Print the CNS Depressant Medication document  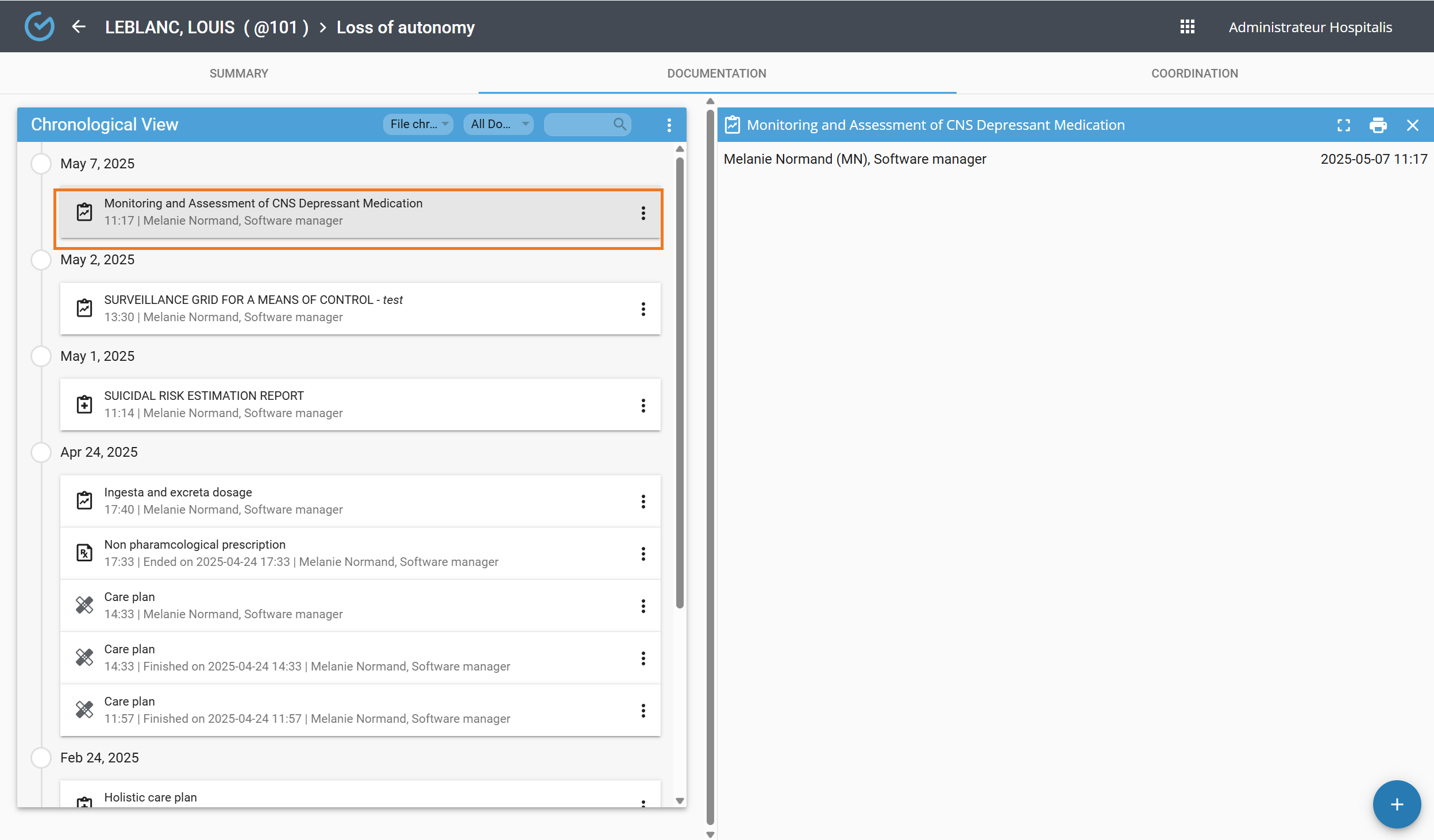click(x=1378, y=125)
